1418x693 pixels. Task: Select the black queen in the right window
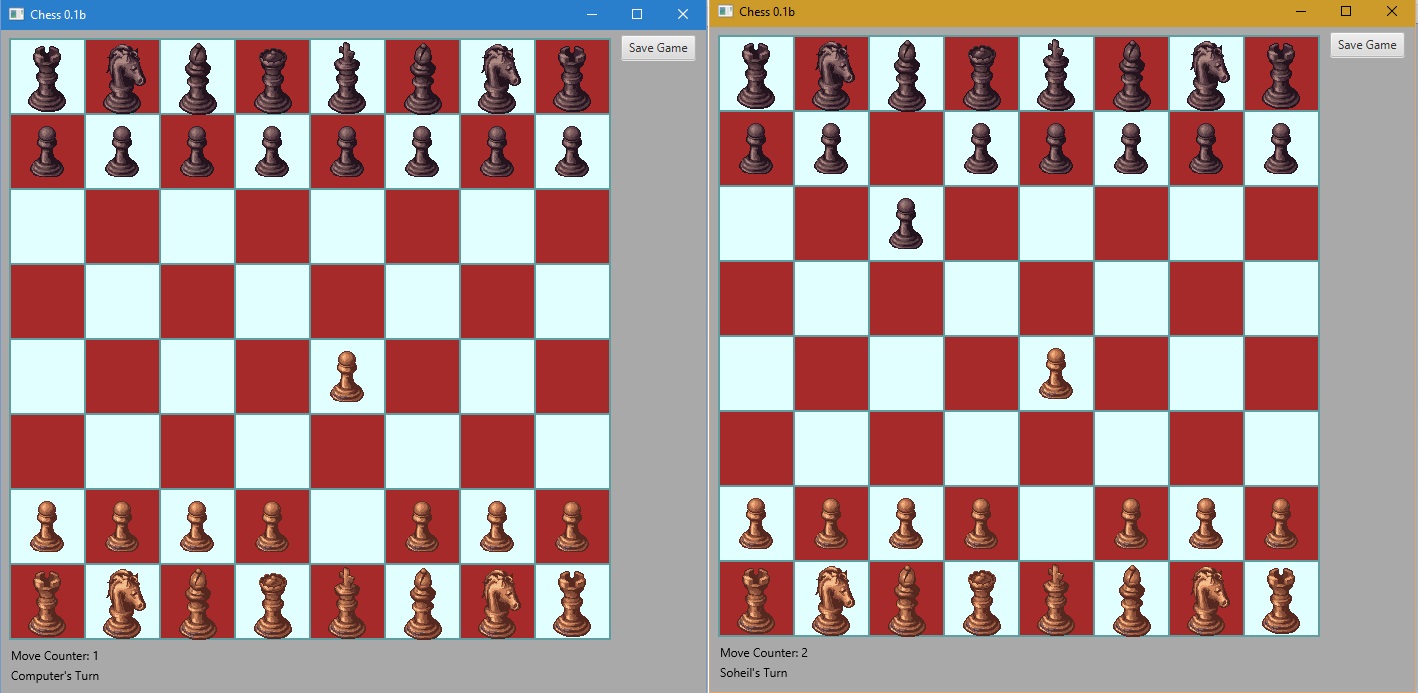[981, 75]
